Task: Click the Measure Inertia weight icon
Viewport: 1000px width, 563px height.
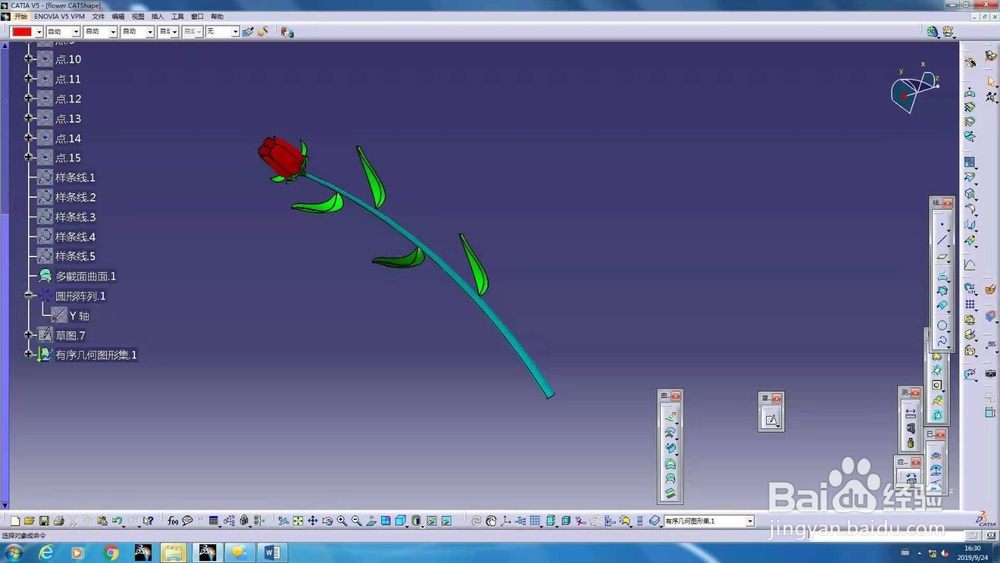Action: 910,442
